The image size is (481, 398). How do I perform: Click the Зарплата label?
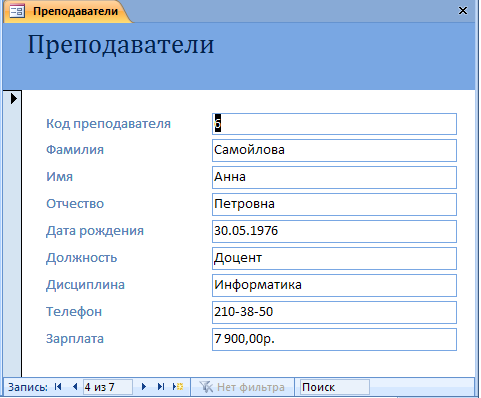(75, 339)
